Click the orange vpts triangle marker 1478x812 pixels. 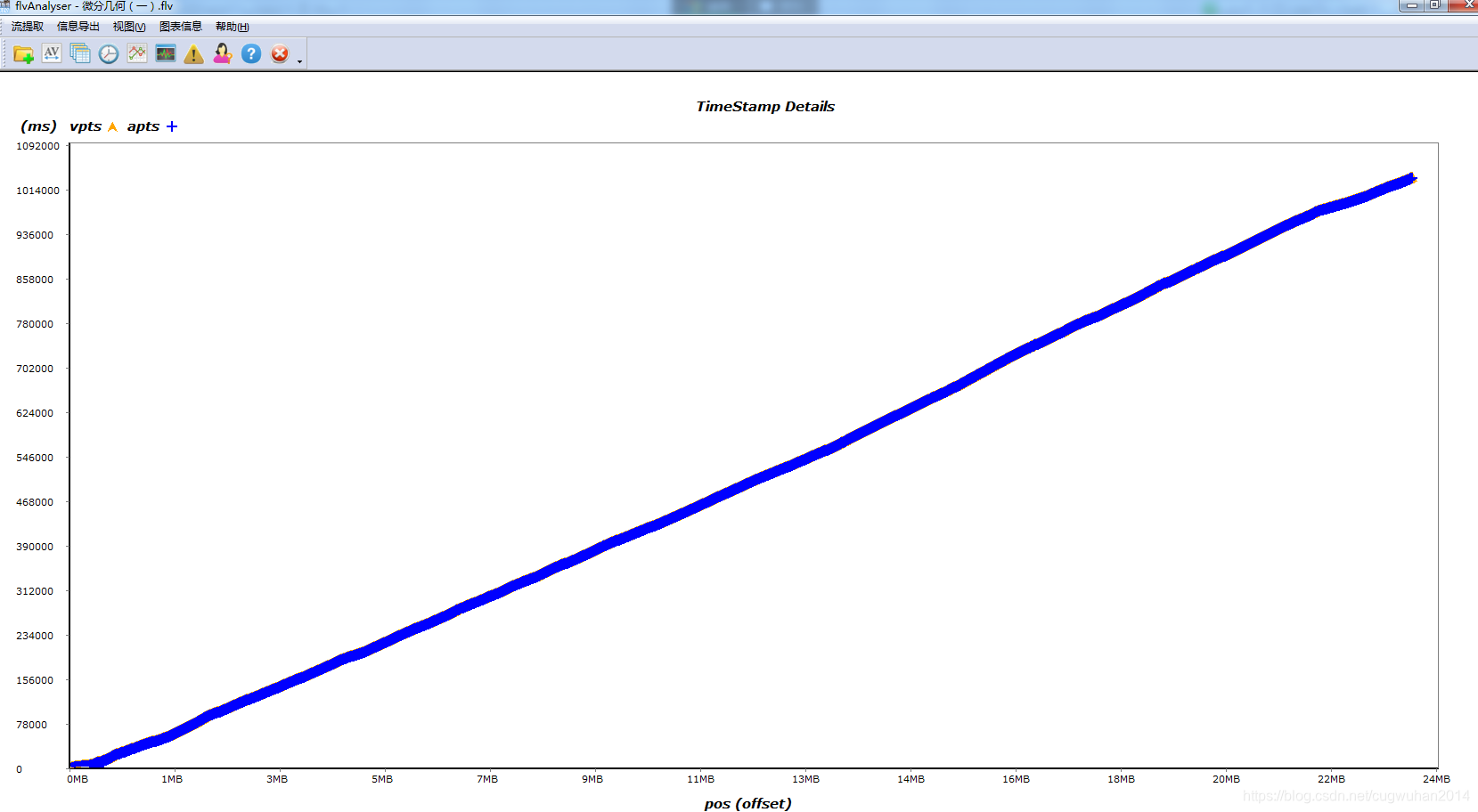(x=112, y=126)
